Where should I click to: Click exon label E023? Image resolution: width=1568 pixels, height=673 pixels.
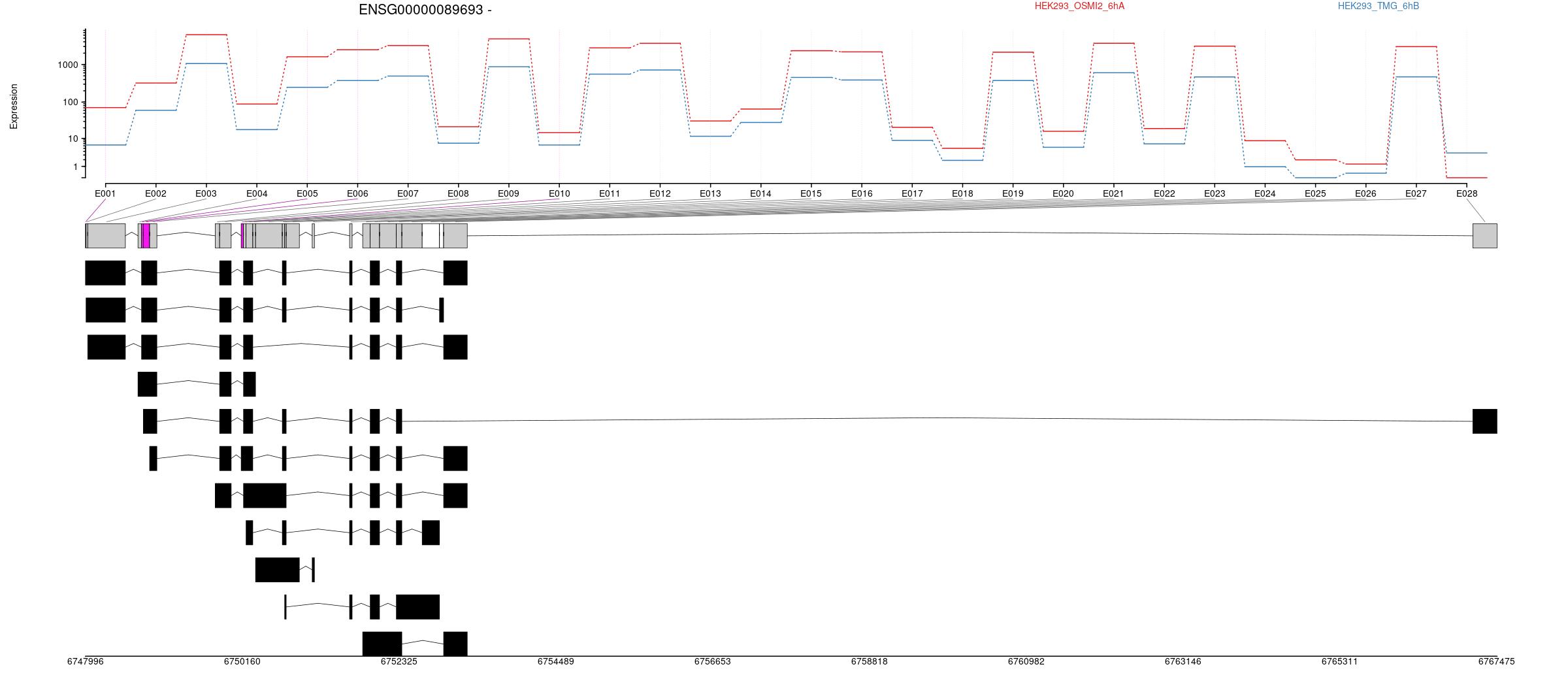(x=1215, y=193)
